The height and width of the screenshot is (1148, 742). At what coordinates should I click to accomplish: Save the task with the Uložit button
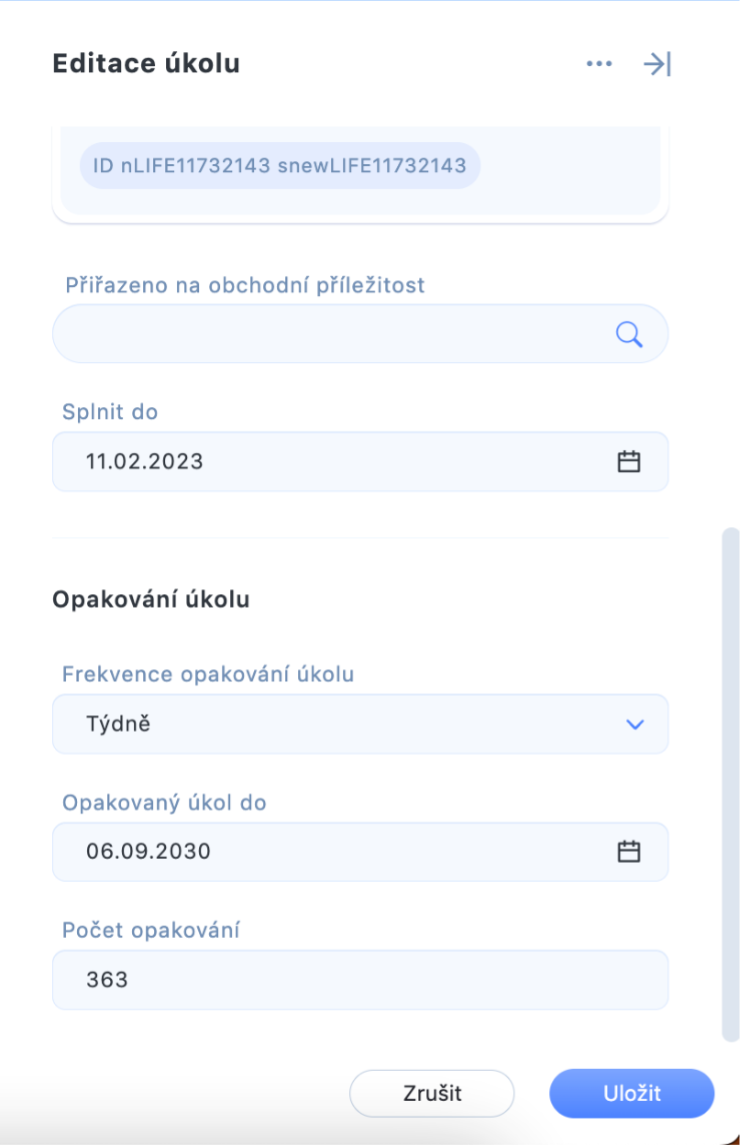[x=631, y=1093]
